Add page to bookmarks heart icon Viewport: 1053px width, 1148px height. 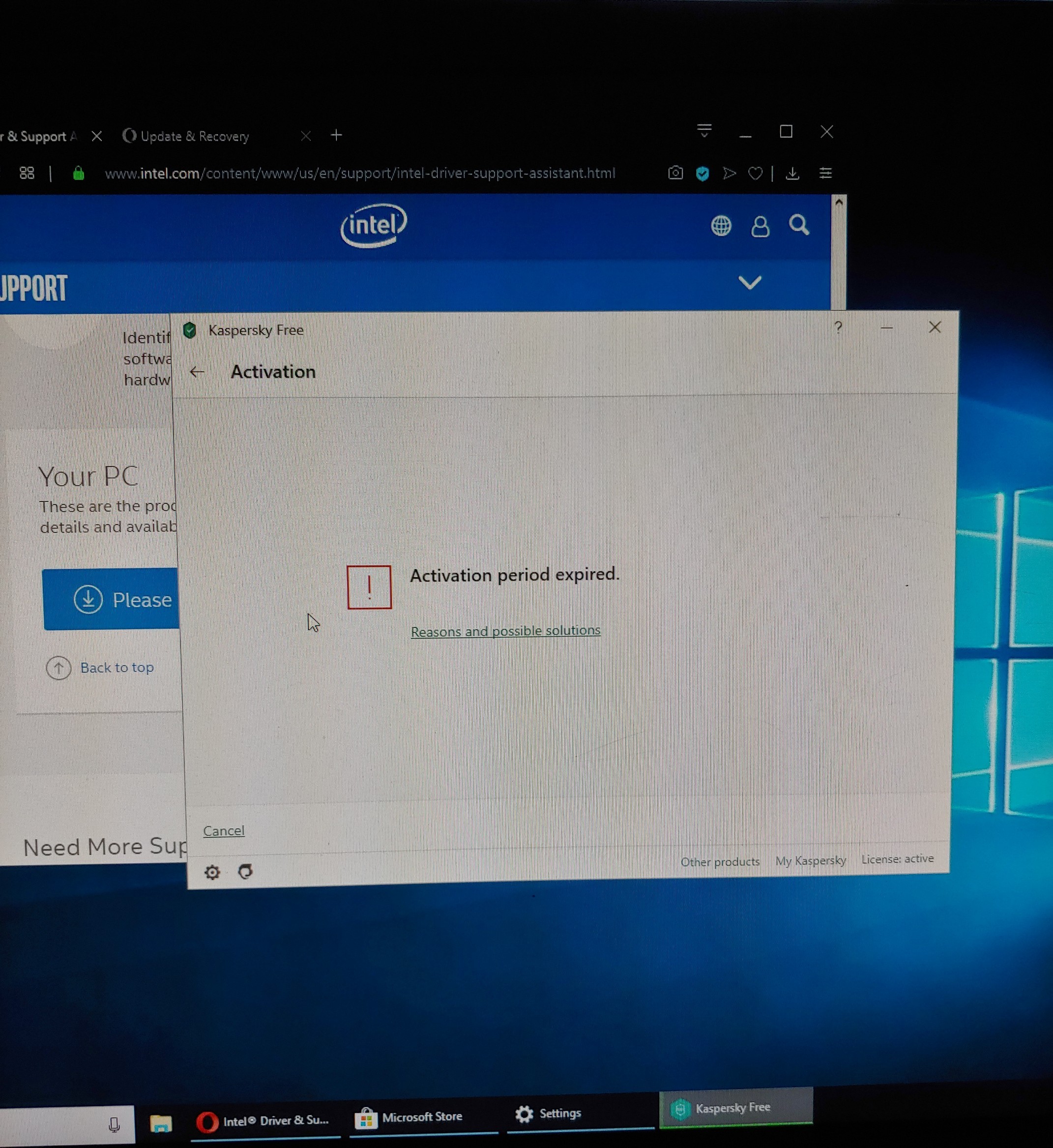tap(755, 173)
